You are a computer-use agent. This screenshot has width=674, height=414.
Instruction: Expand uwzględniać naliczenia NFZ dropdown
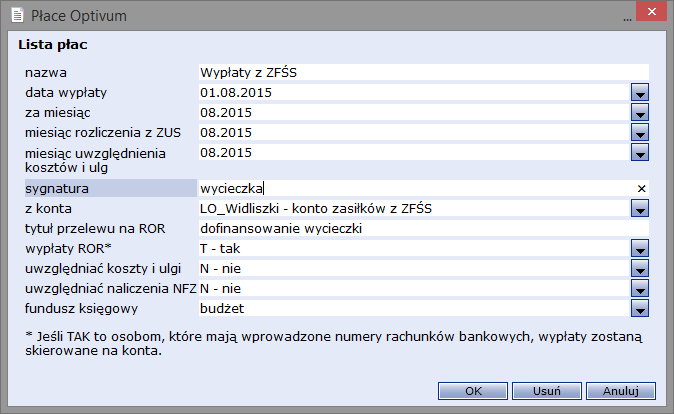640,288
